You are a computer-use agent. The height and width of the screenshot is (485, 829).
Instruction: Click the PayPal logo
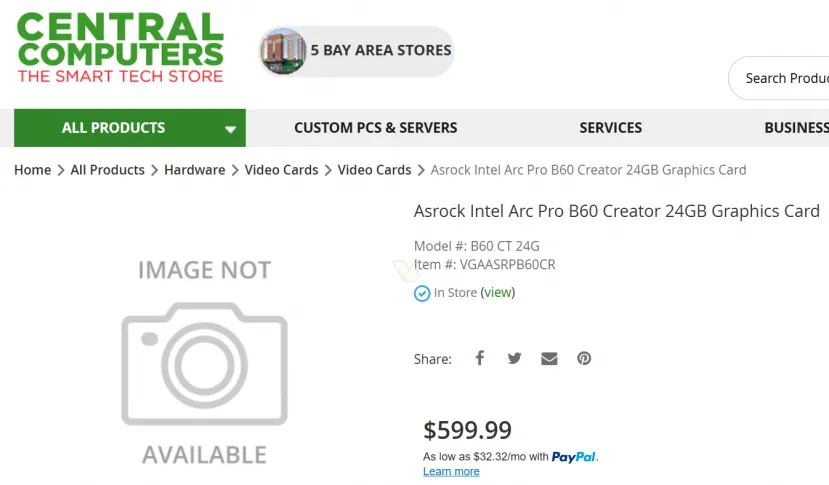coord(574,456)
